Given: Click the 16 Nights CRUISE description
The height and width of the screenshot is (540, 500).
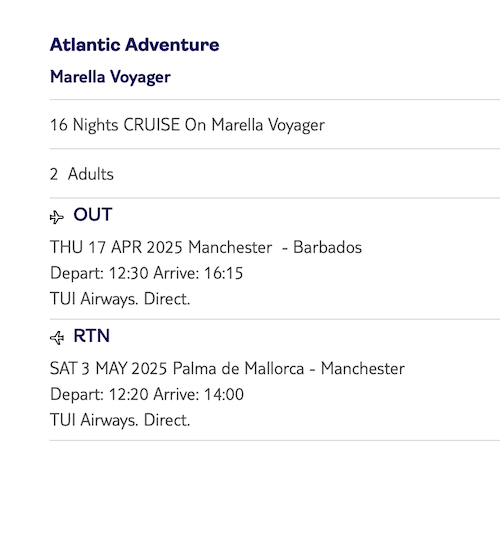Looking at the screenshot, I should point(187,125).
